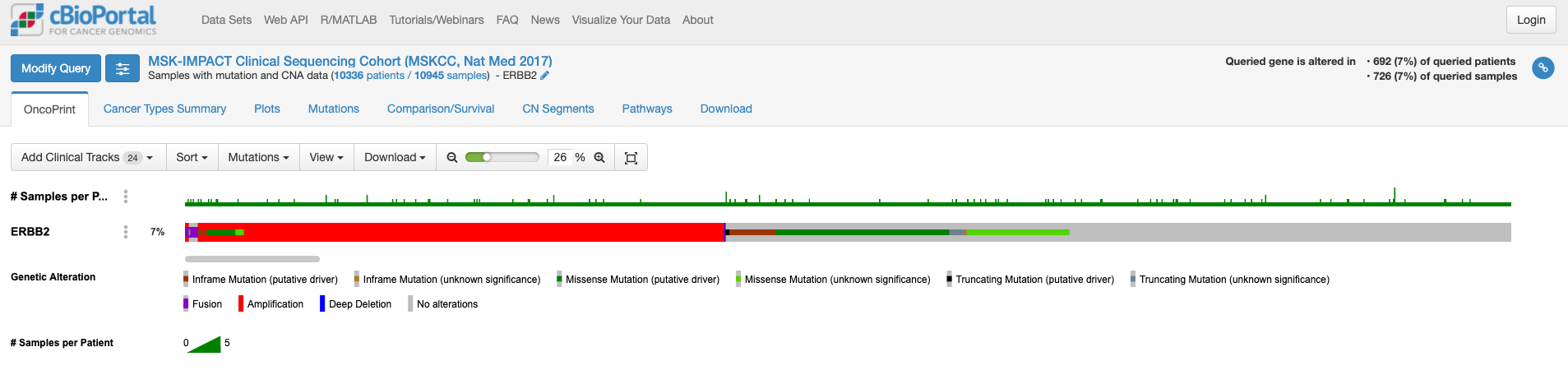Open the Sort dropdown
Screen dimensions: 1568x375
click(x=192, y=158)
